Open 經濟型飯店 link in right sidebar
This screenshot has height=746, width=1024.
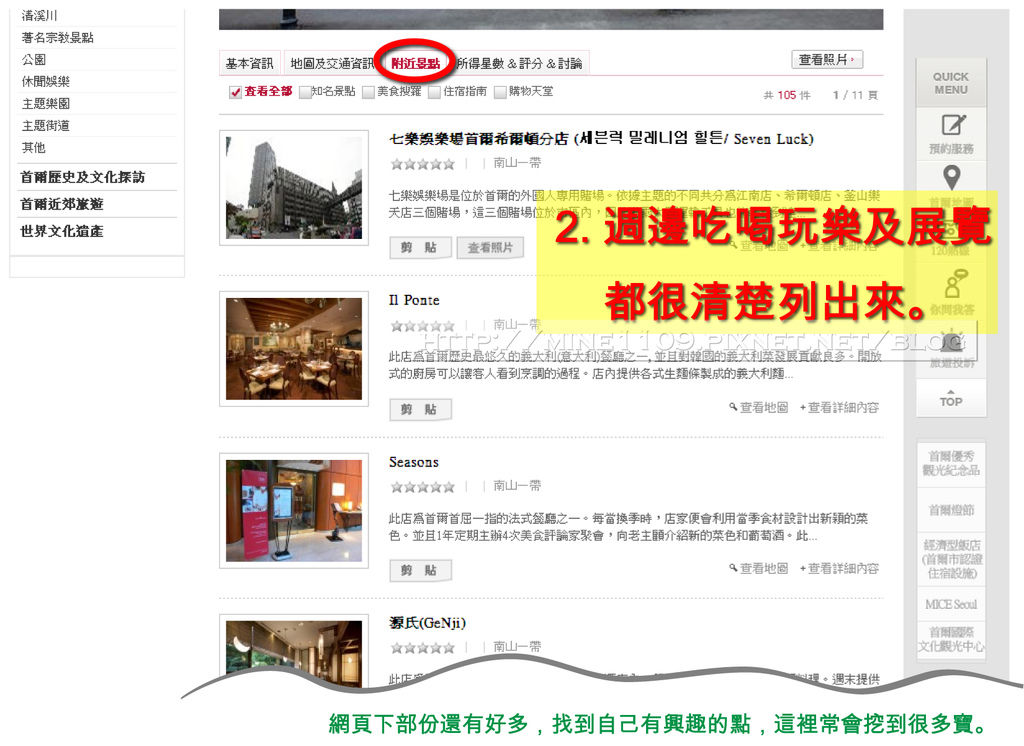[952, 559]
